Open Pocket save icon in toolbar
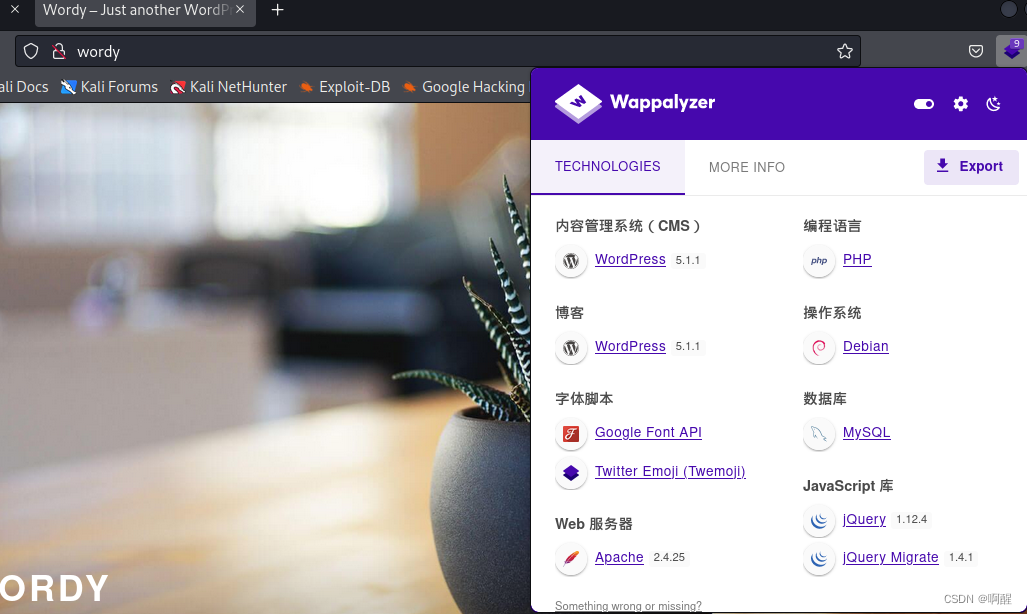1027x614 pixels. pos(976,51)
